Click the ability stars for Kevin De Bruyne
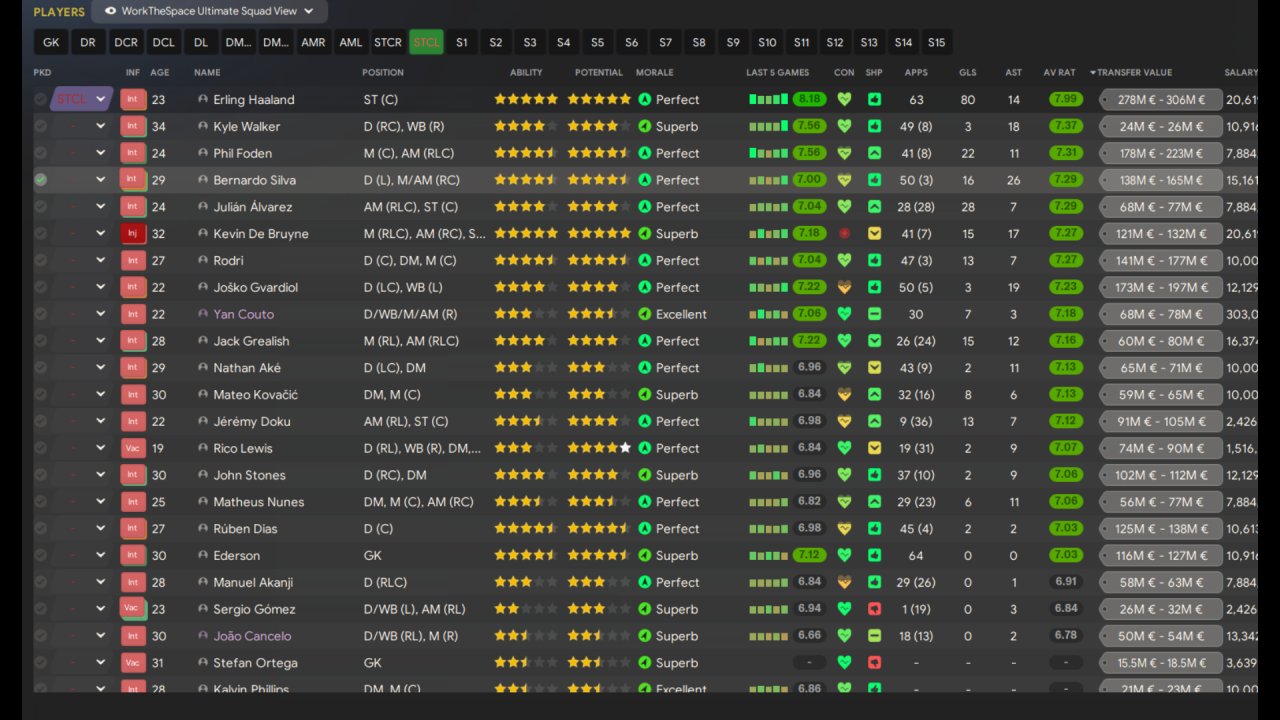 pos(526,234)
